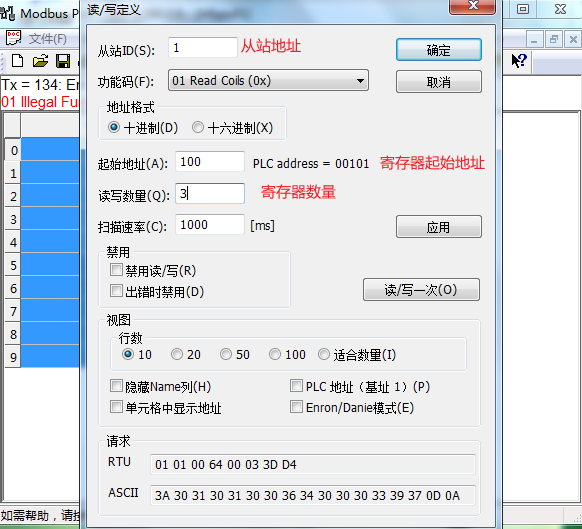Select row header 0 in grid
The width and height of the screenshot is (582, 529).
(13, 150)
